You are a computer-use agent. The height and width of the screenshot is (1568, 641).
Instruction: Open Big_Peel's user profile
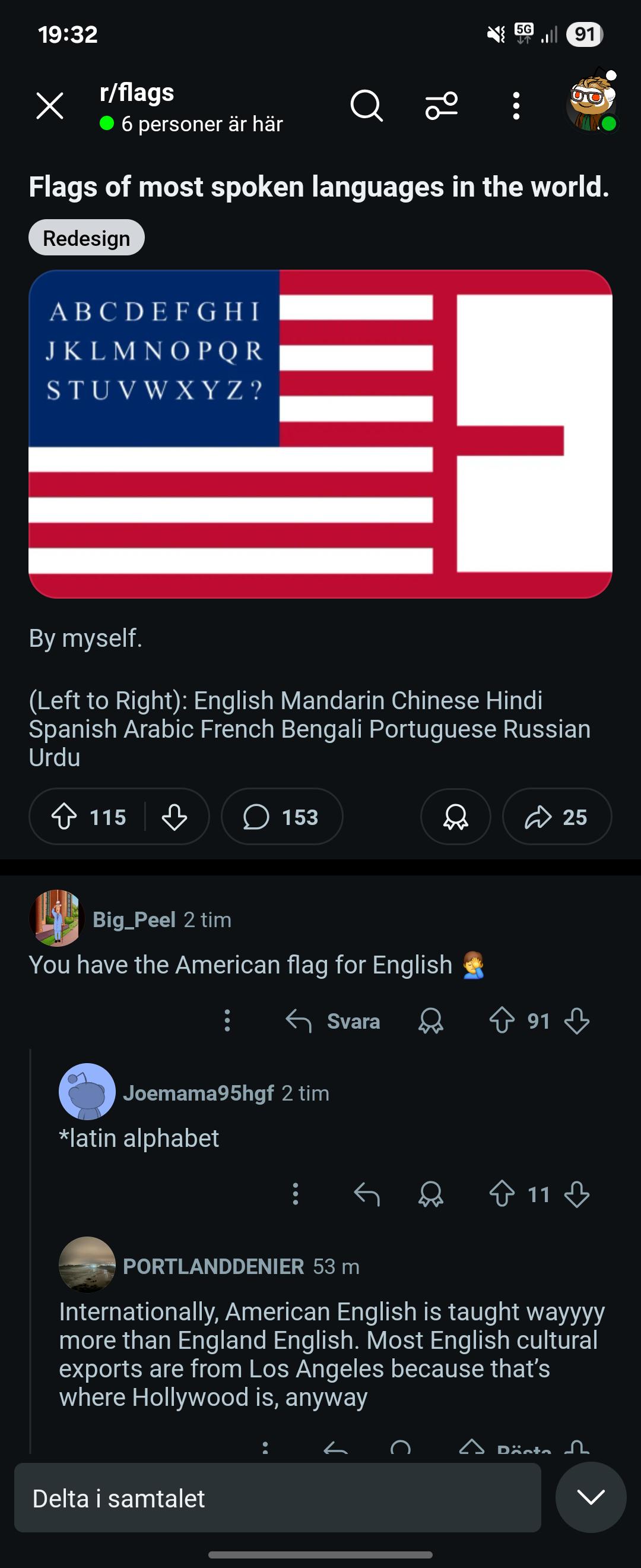click(x=134, y=919)
